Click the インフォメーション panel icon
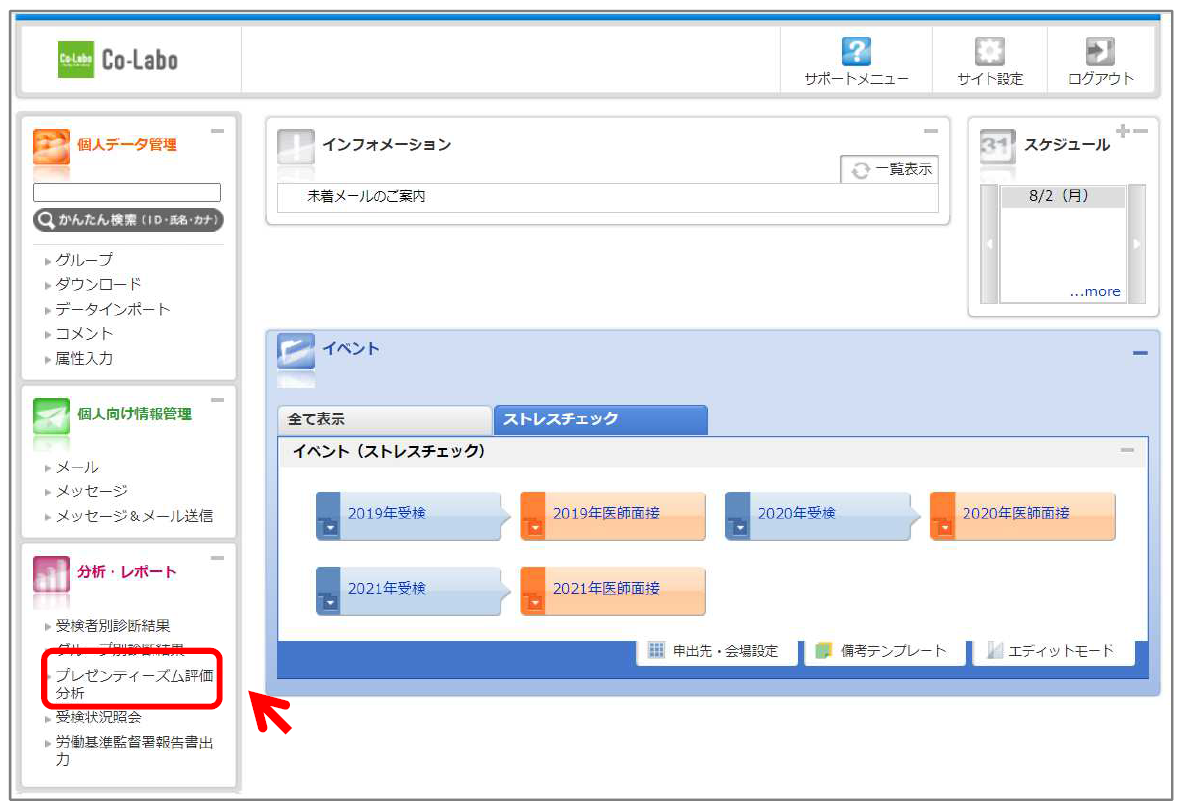Screen dimensions: 1181x808 [295, 146]
